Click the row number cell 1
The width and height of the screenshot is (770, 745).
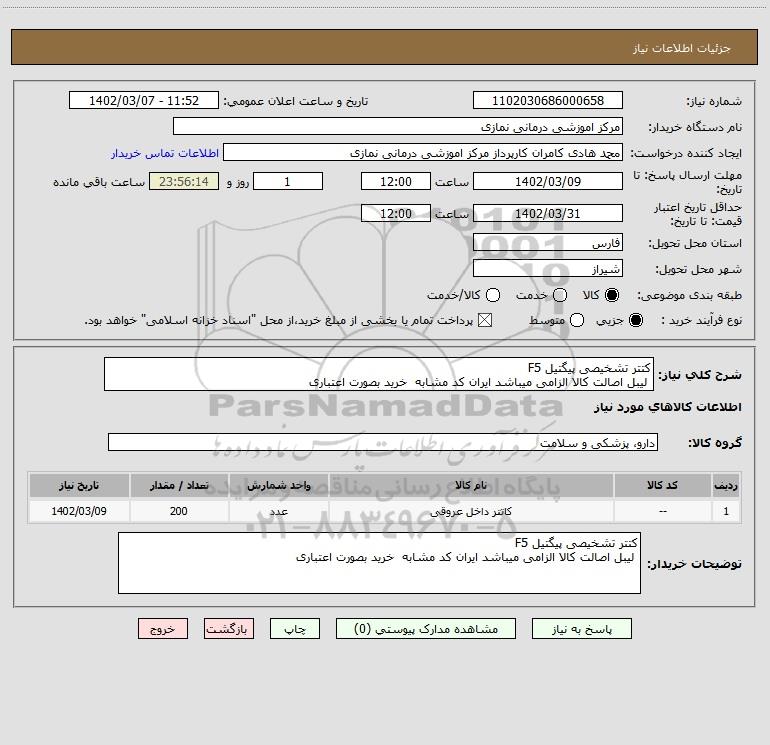tap(726, 511)
